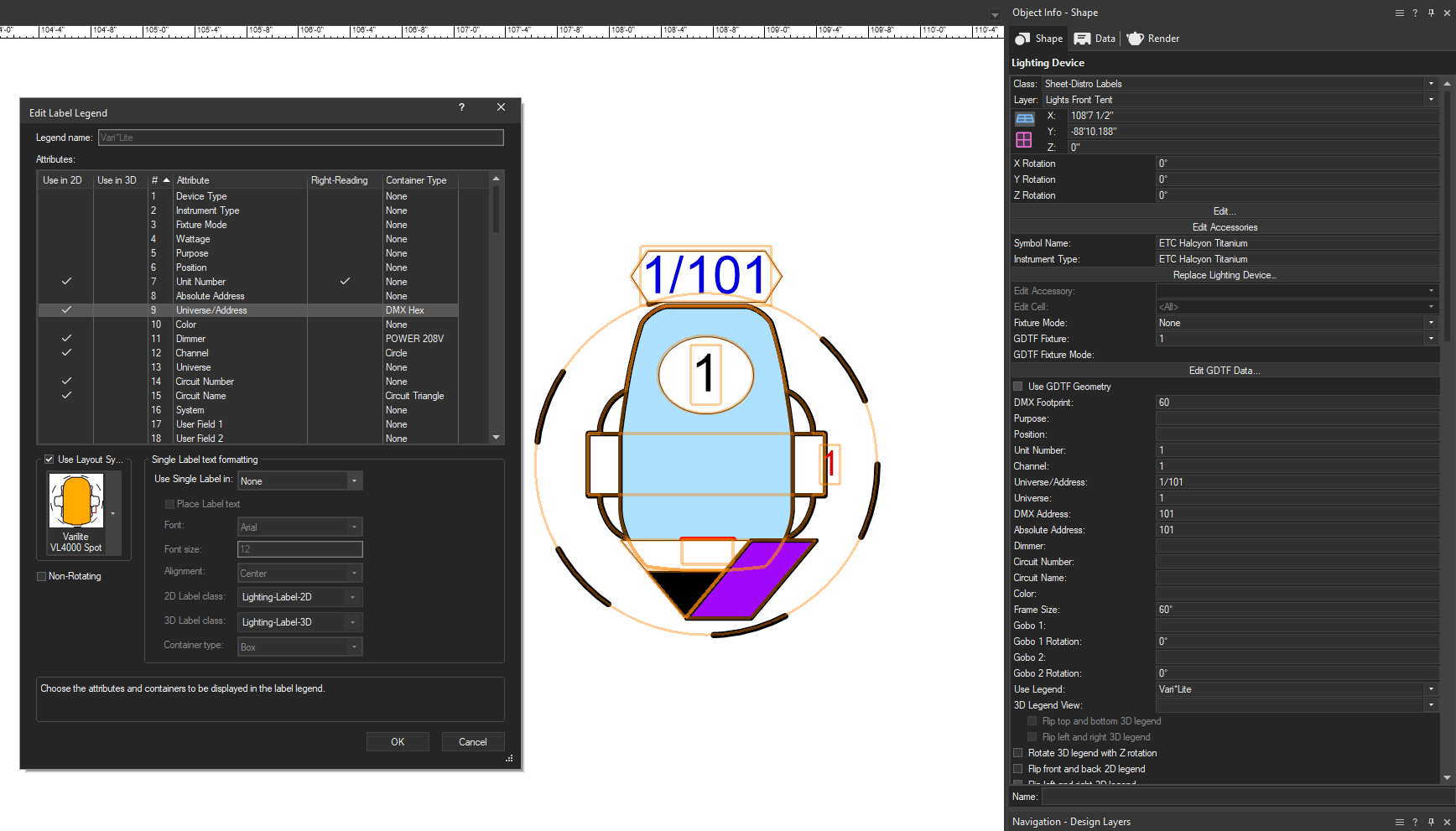This screenshot has width=1456, height=831.
Task: Click the Object Info panel menu icon
Action: [x=1399, y=13]
